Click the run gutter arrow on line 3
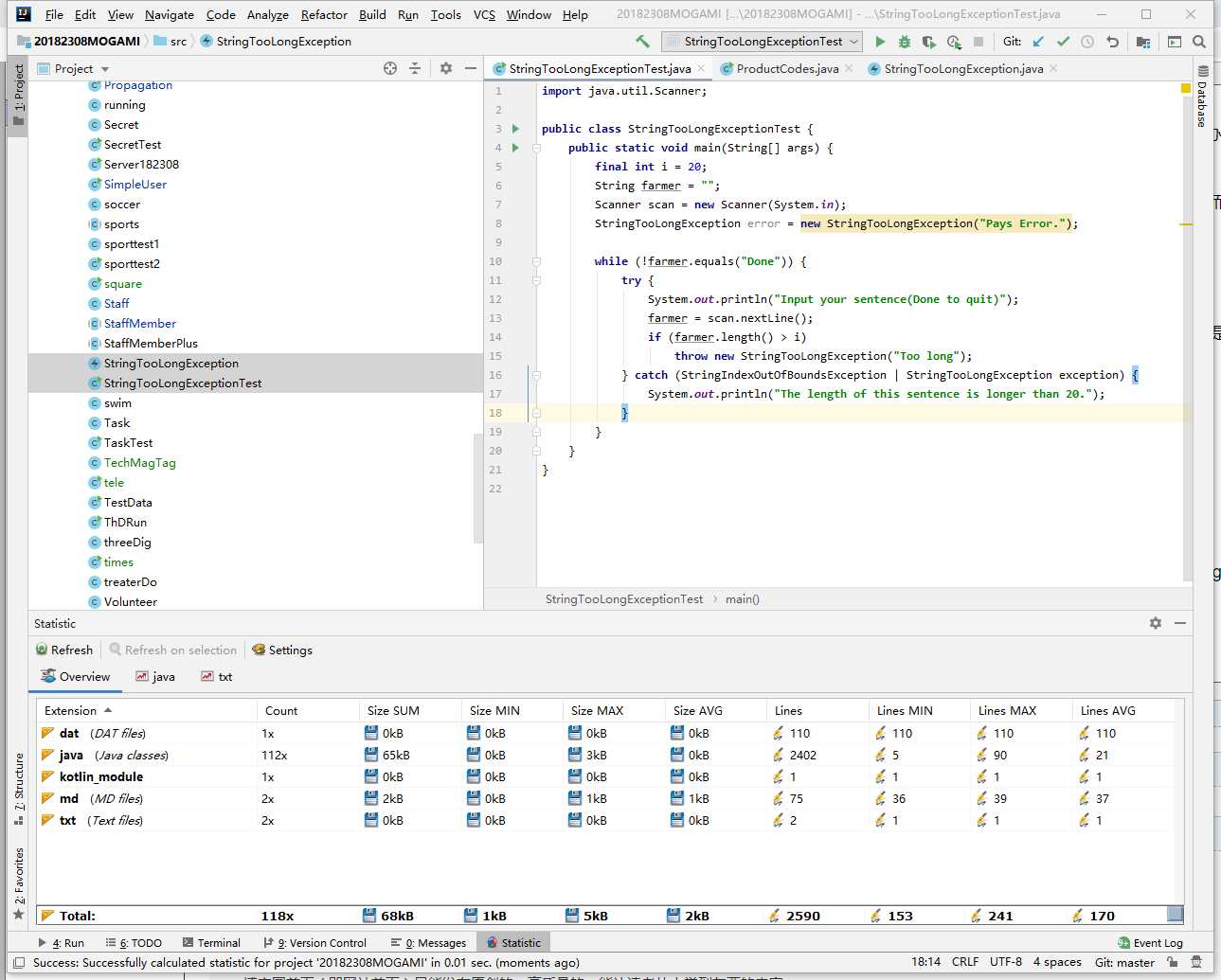This screenshot has height=980, width=1221. pos(516,129)
